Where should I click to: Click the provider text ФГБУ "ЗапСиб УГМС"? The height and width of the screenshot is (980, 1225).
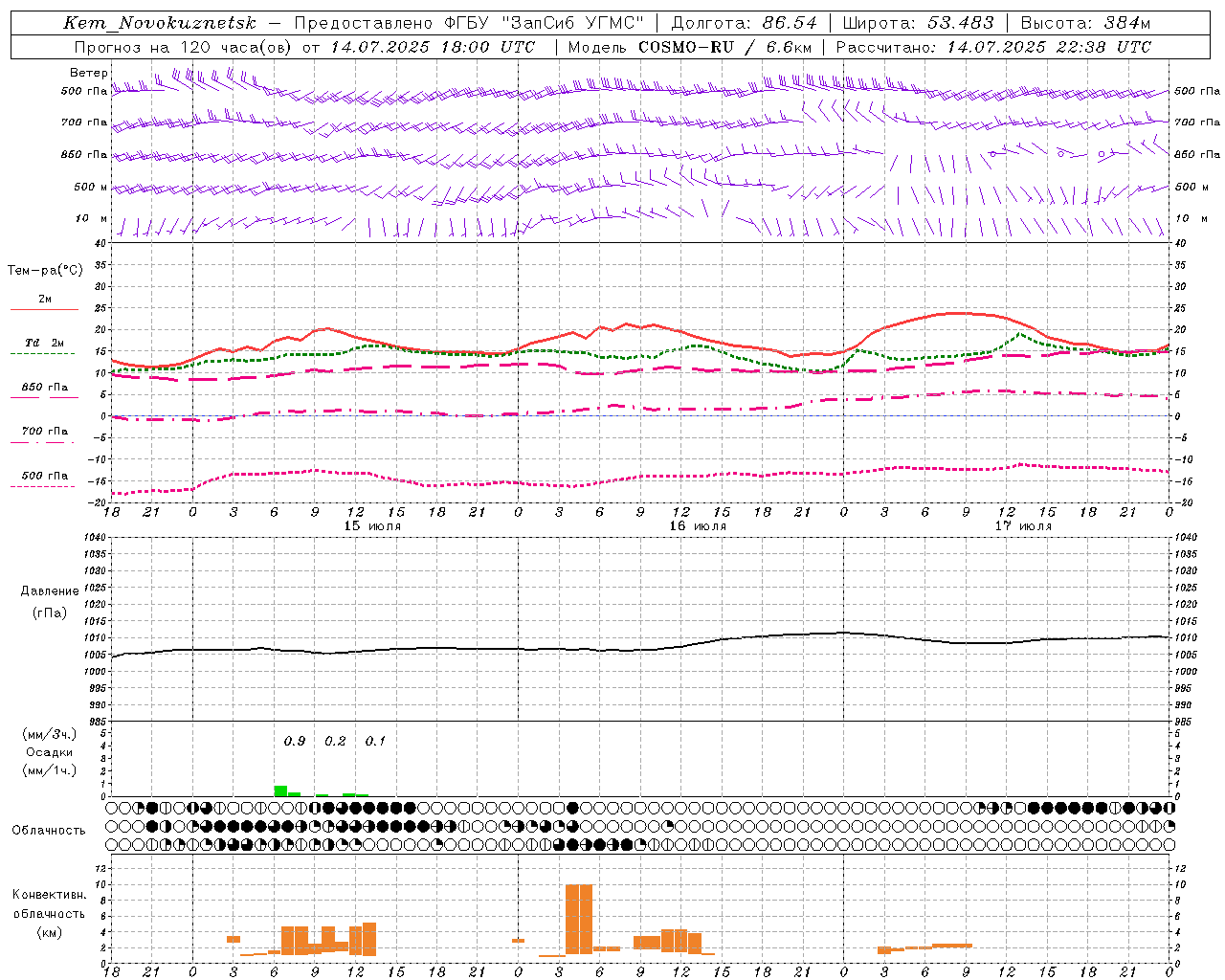click(544, 23)
